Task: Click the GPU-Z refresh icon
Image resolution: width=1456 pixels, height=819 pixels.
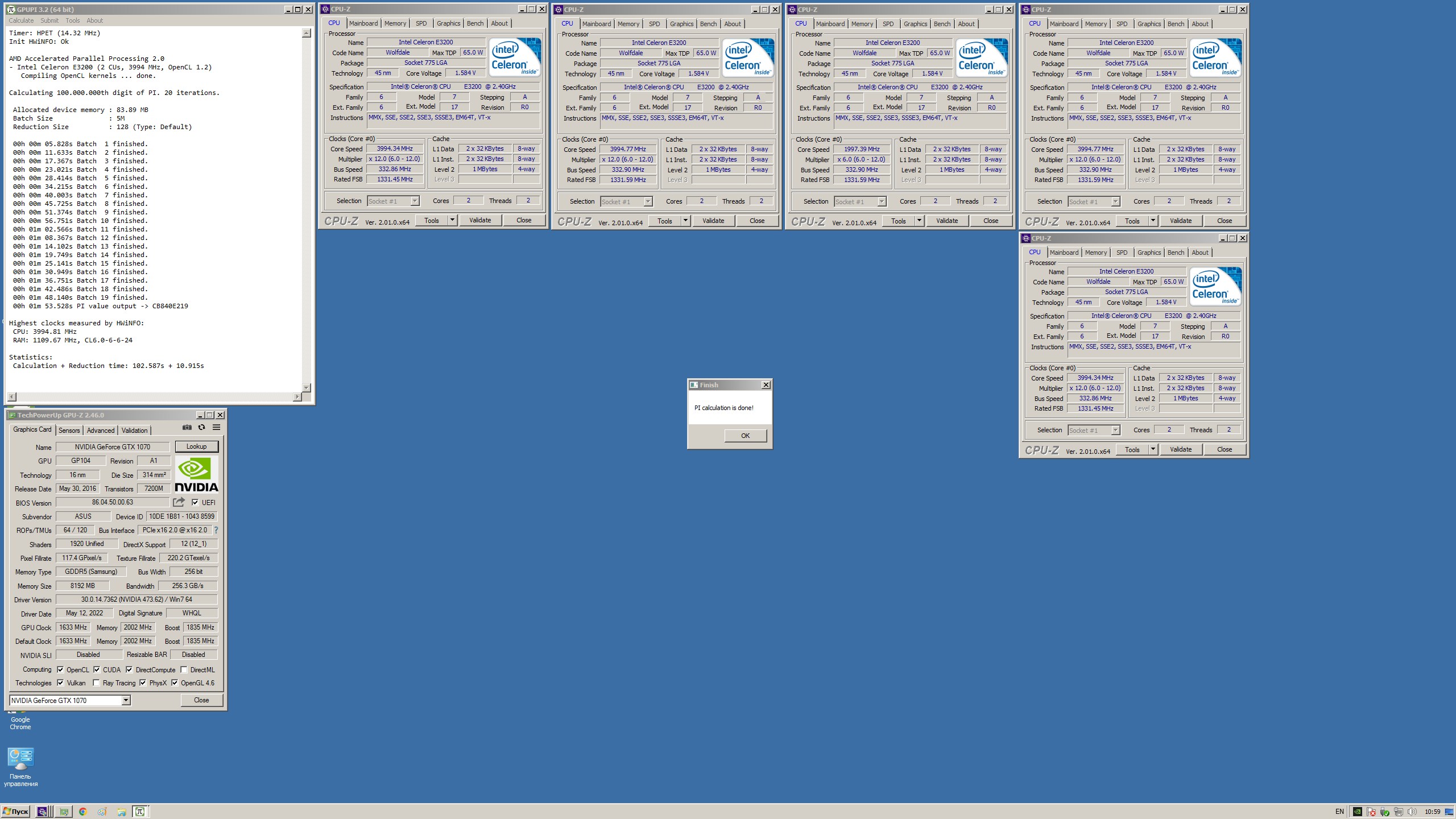Action: pyautogui.click(x=201, y=428)
